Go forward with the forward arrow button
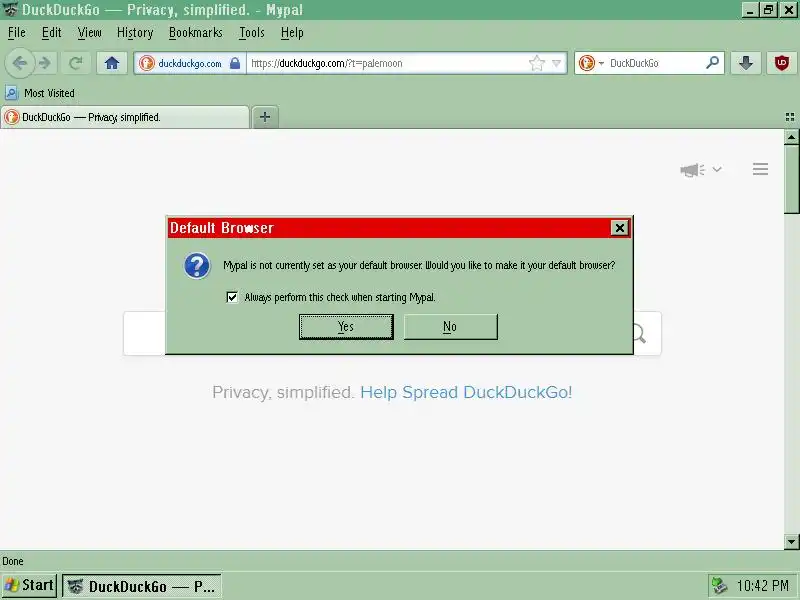 [x=45, y=63]
